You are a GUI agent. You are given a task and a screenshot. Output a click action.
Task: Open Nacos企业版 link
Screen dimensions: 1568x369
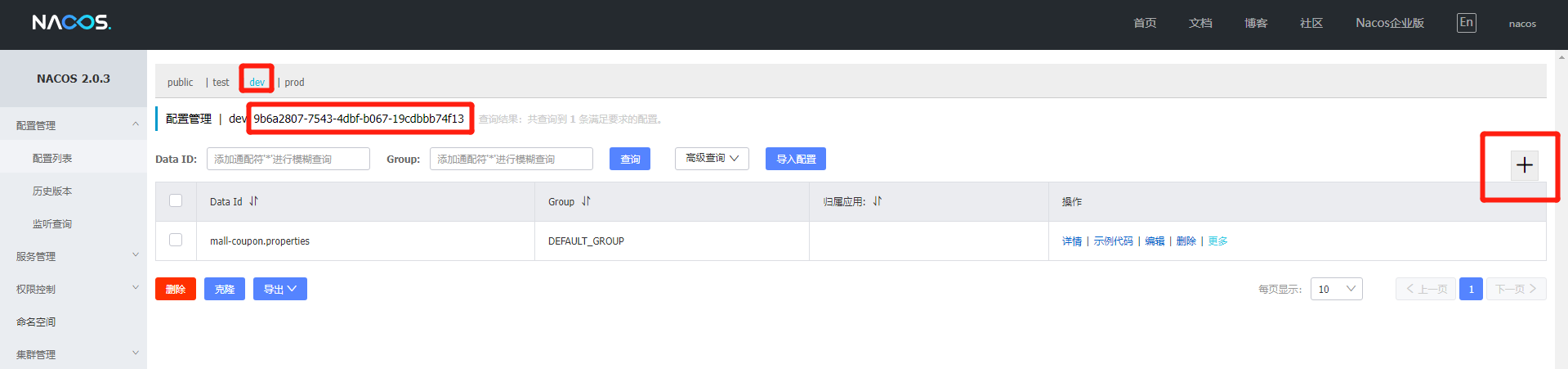(1390, 23)
